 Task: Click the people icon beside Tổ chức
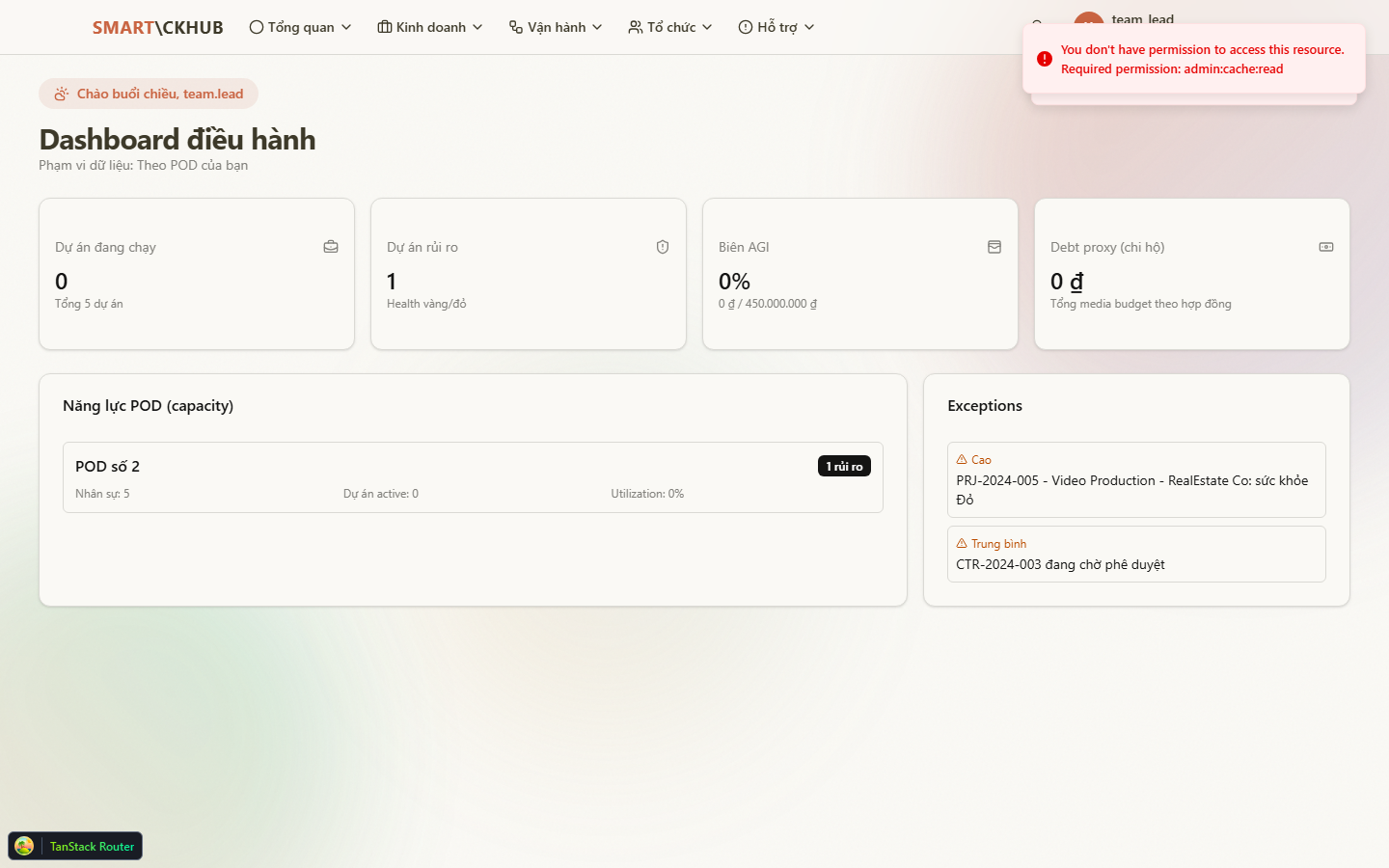pos(635,27)
